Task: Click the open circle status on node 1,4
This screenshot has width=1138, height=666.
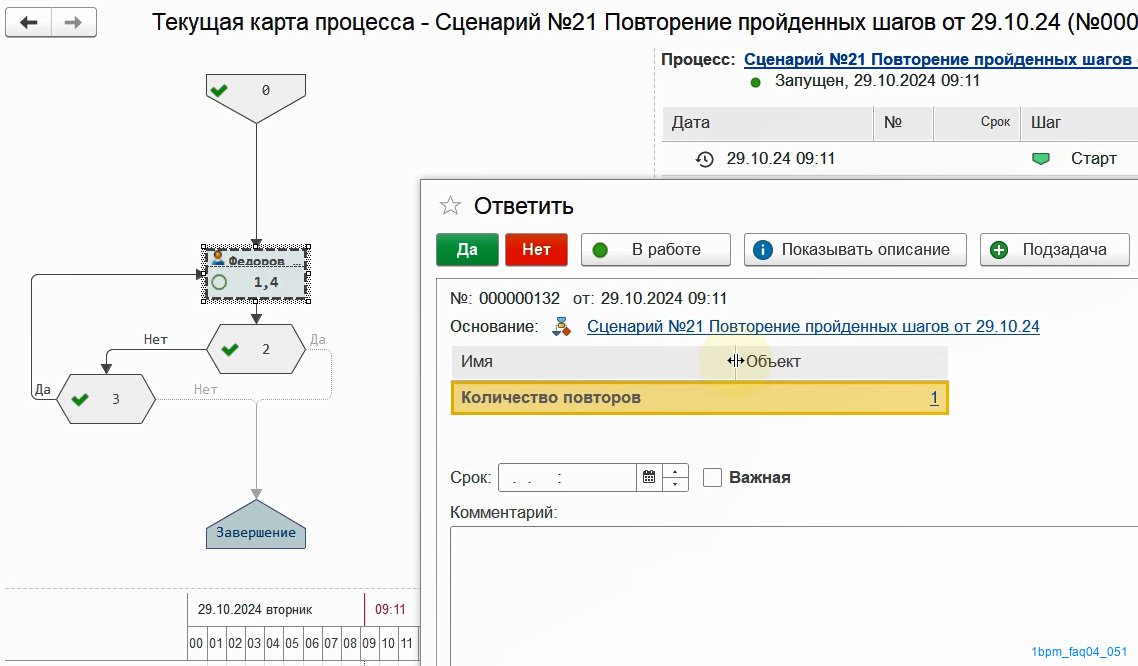Action: pyautogui.click(x=219, y=282)
